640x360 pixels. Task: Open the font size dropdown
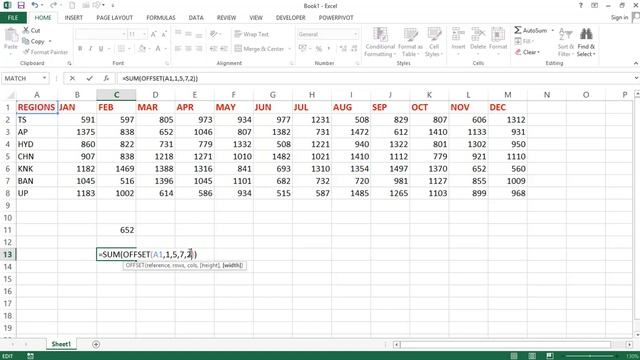144,34
